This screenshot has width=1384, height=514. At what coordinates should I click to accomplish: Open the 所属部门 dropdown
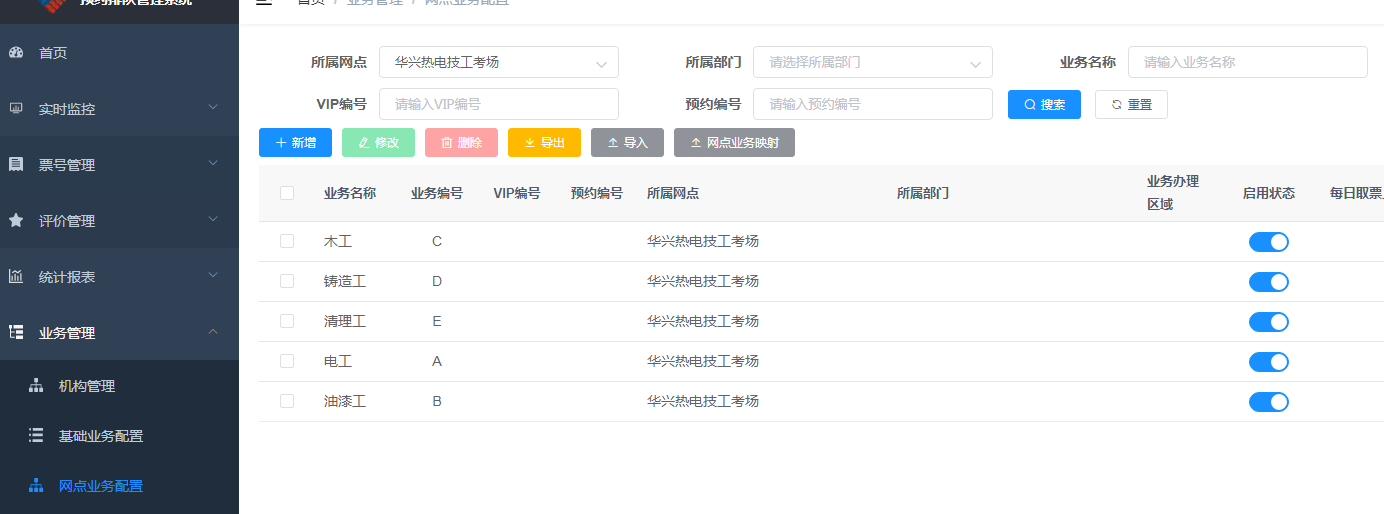(872, 62)
